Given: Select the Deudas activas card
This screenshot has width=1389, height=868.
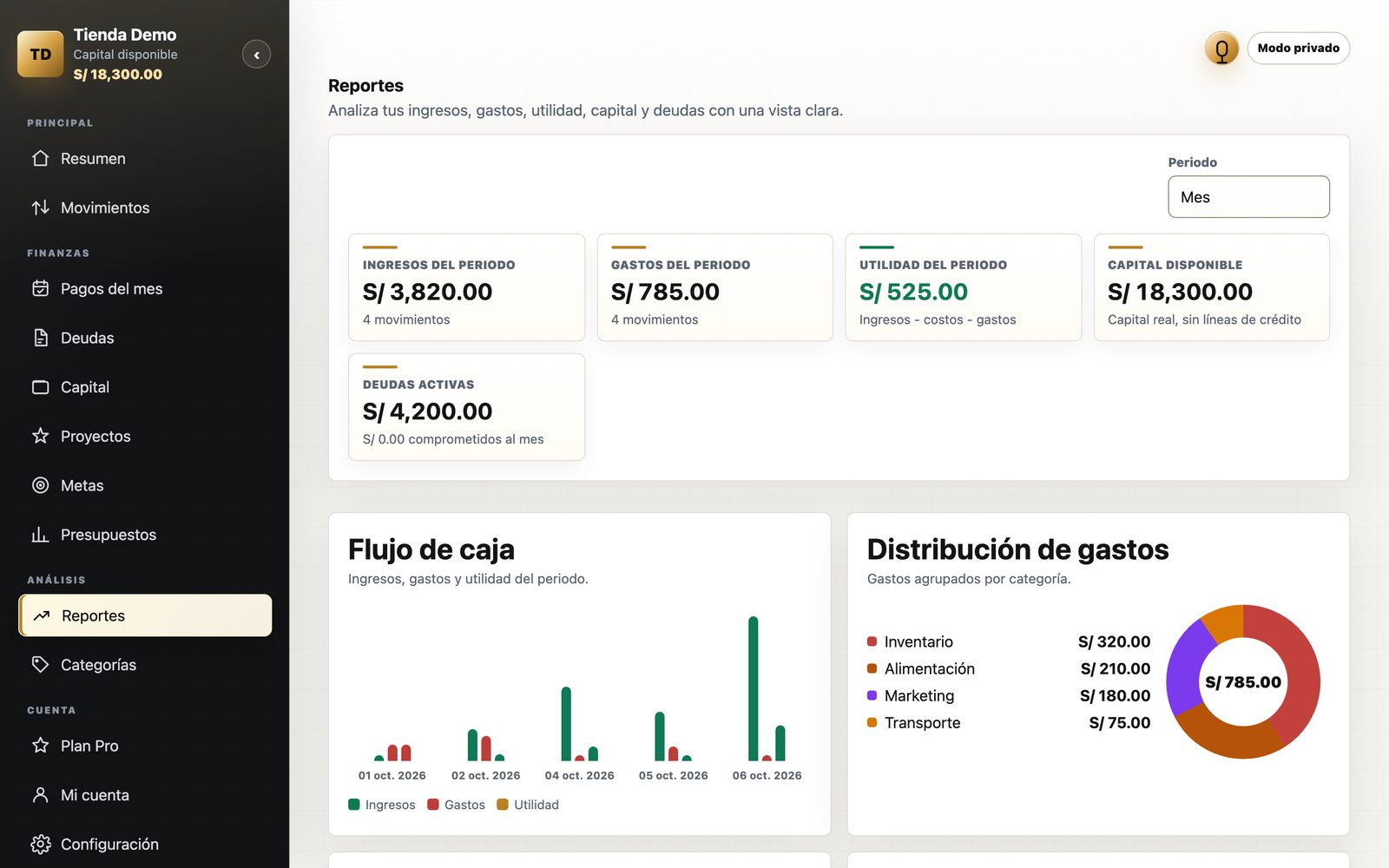Looking at the screenshot, I should click(467, 407).
